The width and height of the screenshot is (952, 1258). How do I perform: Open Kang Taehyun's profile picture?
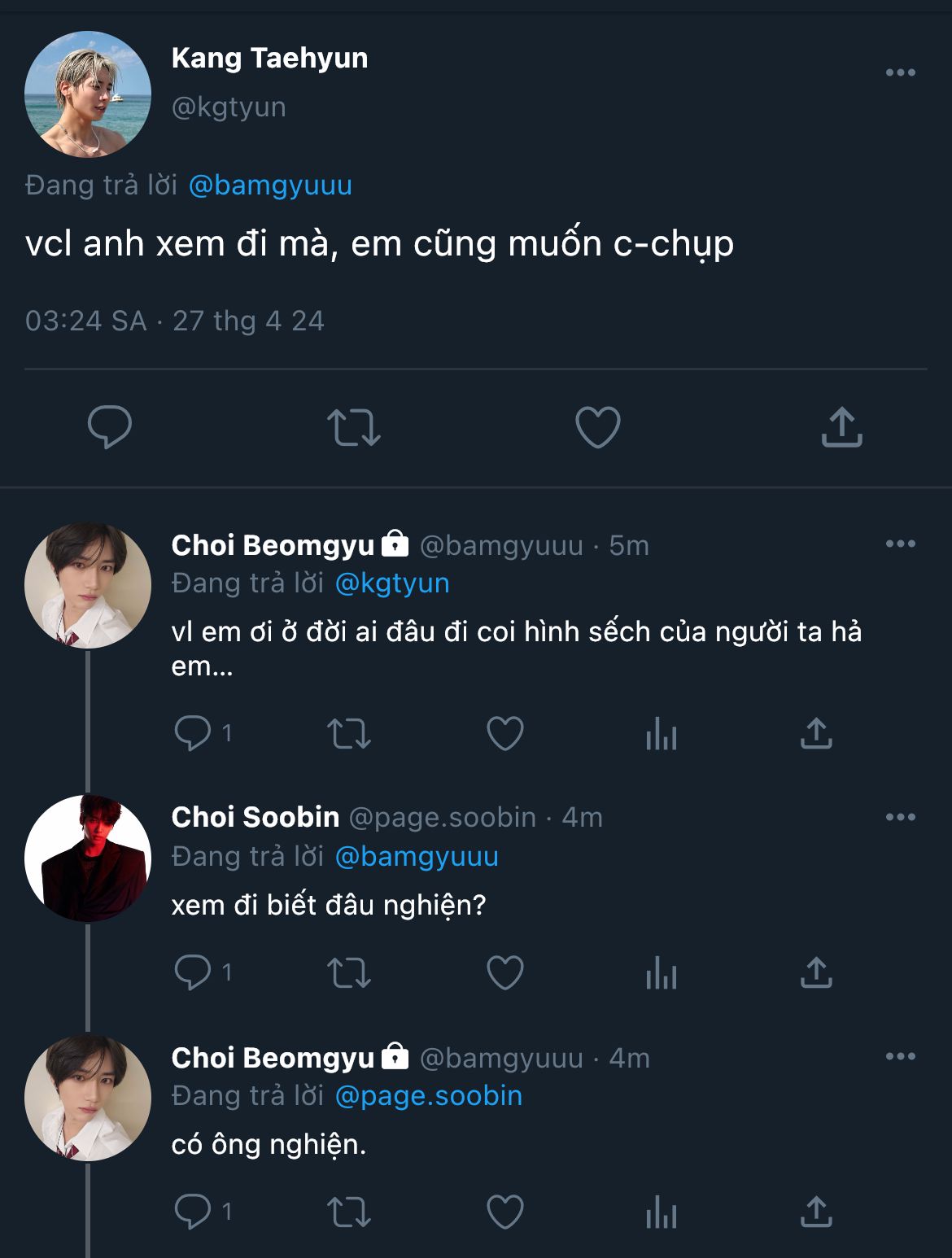(88, 94)
